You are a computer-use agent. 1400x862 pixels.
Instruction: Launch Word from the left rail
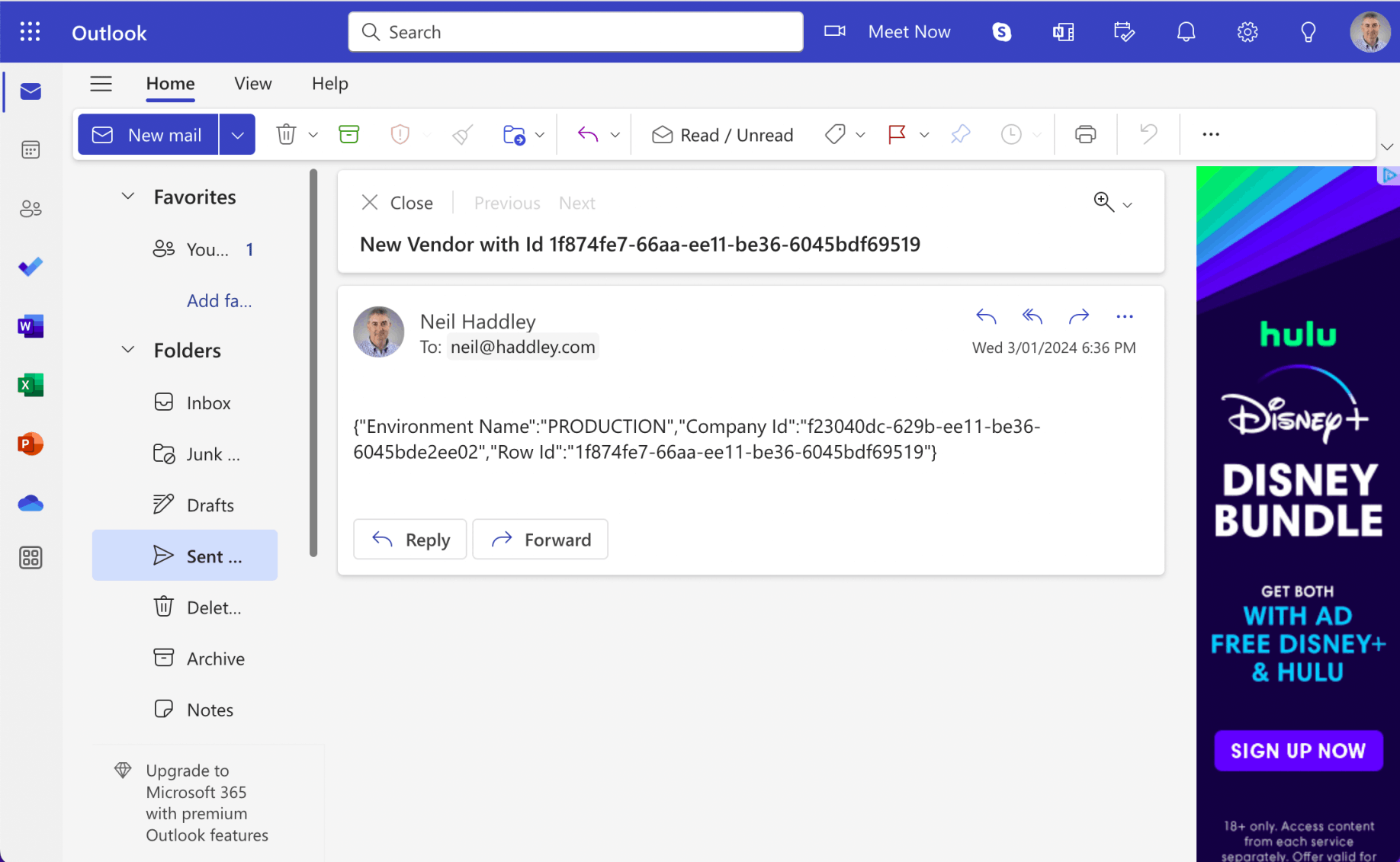(31, 326)
